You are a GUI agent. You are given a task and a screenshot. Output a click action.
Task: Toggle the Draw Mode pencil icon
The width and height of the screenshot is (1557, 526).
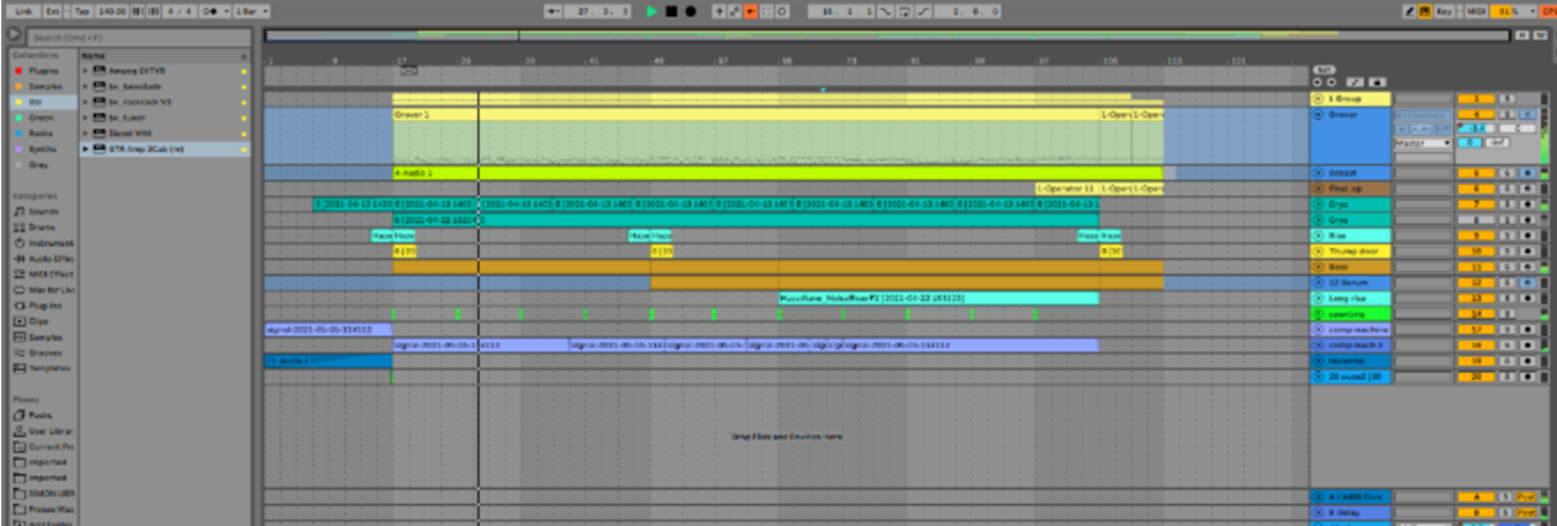1410,11
